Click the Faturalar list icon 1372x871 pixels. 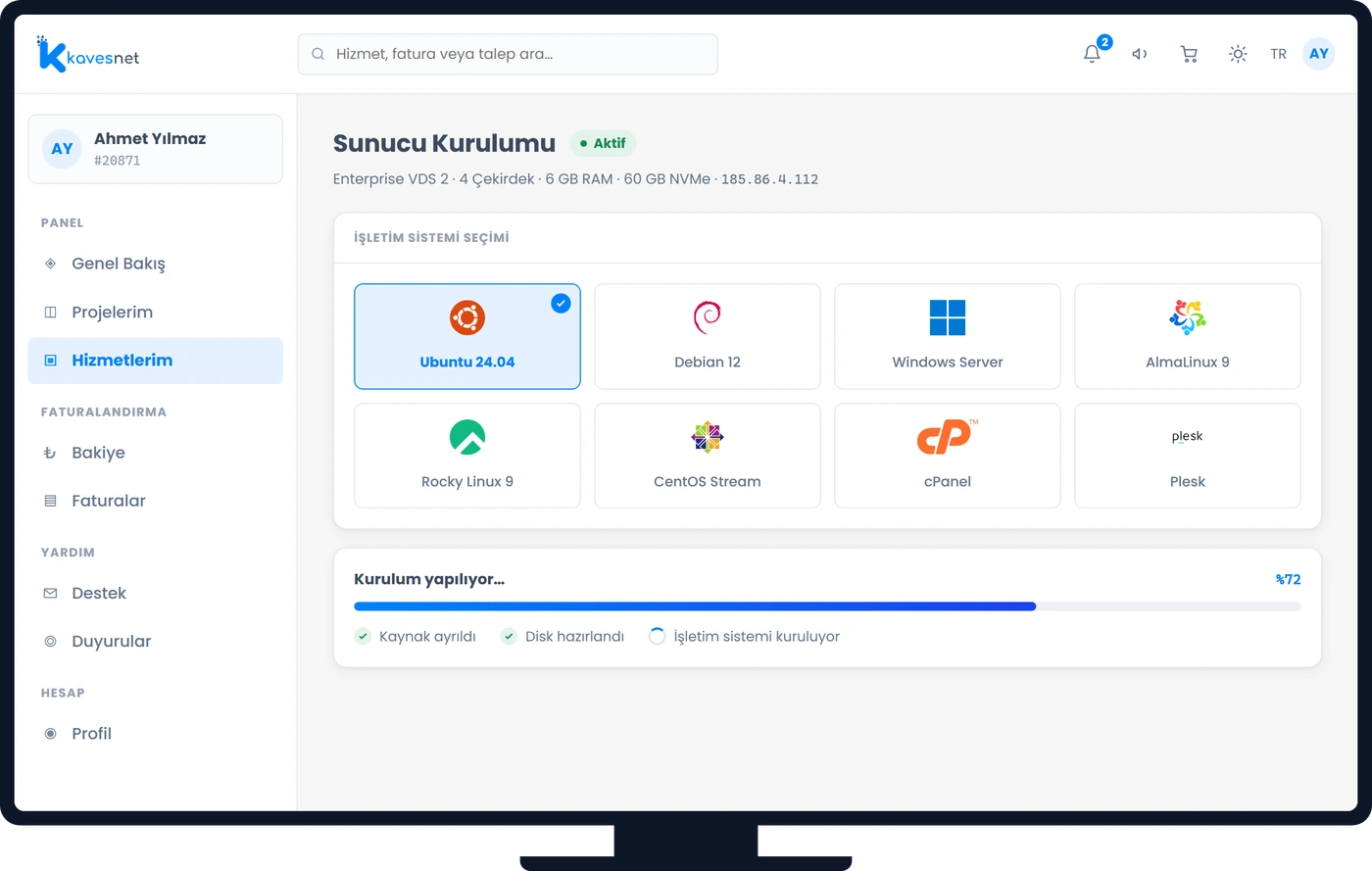click(50, 501)
